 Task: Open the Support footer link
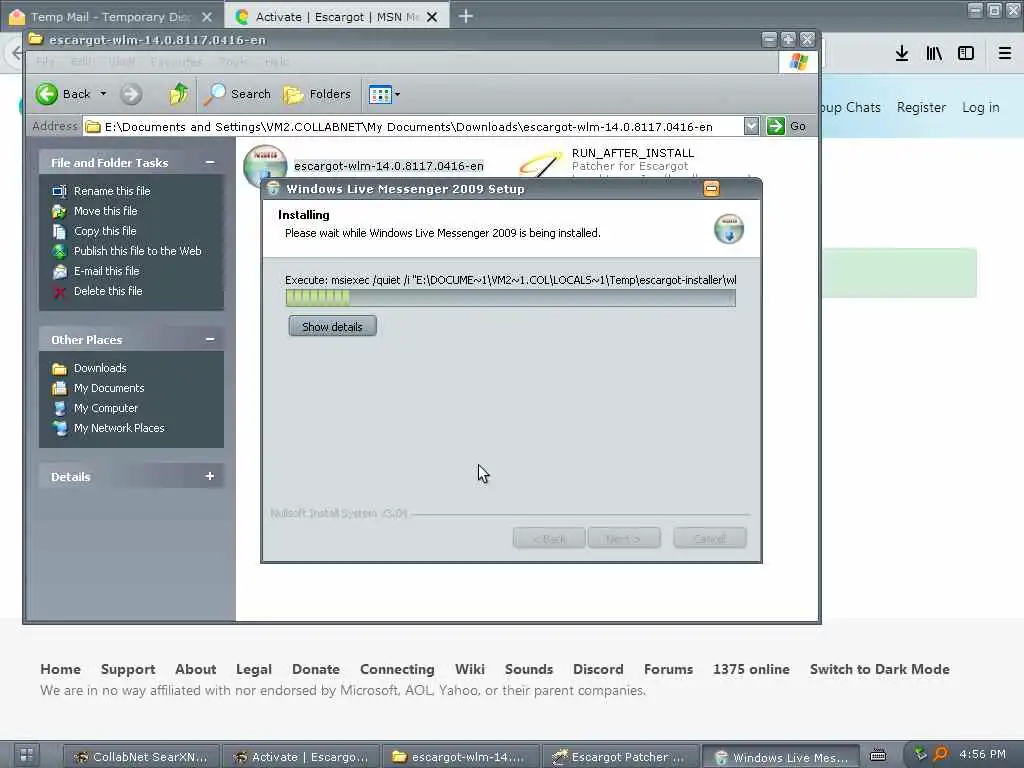pos(128,669)
